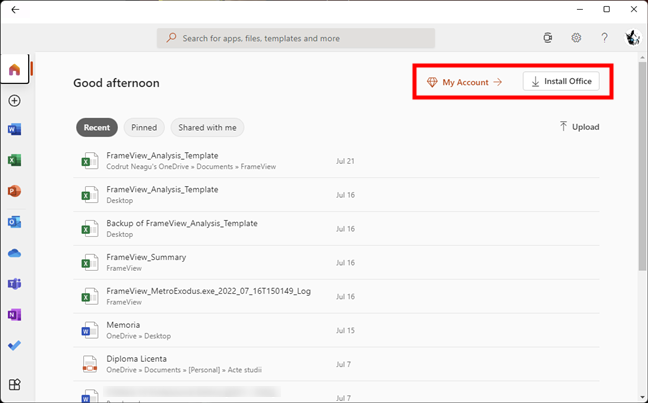This screenshot has height=403, width=648.
Task: Click the My Account link
Action: click(x=465, y=82)
